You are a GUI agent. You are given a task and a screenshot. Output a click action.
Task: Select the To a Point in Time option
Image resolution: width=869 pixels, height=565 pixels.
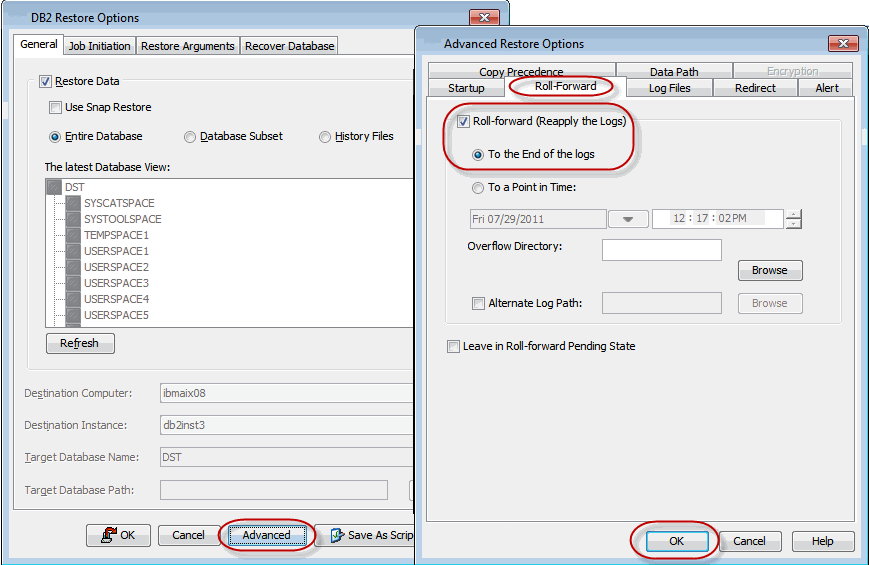tap(479, 187)
